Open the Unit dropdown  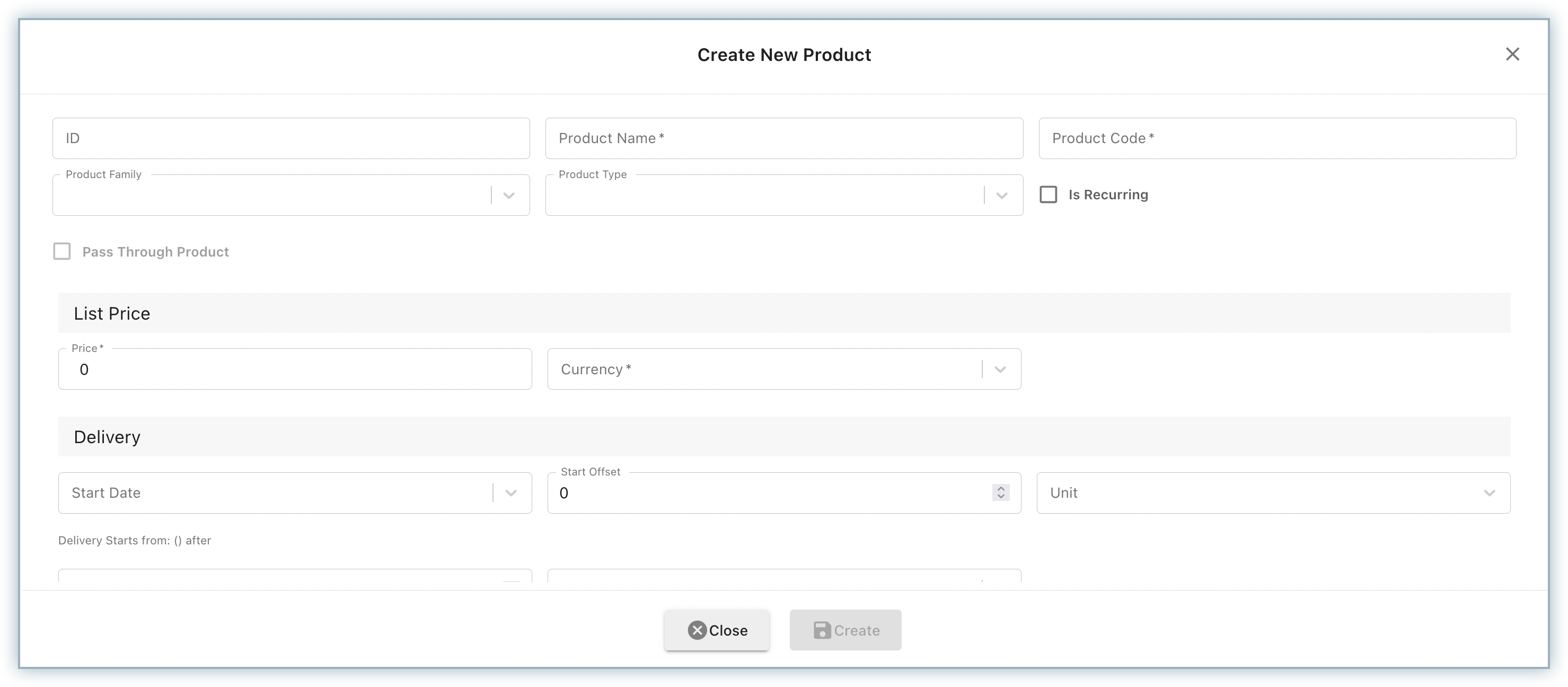point(1489,493)
